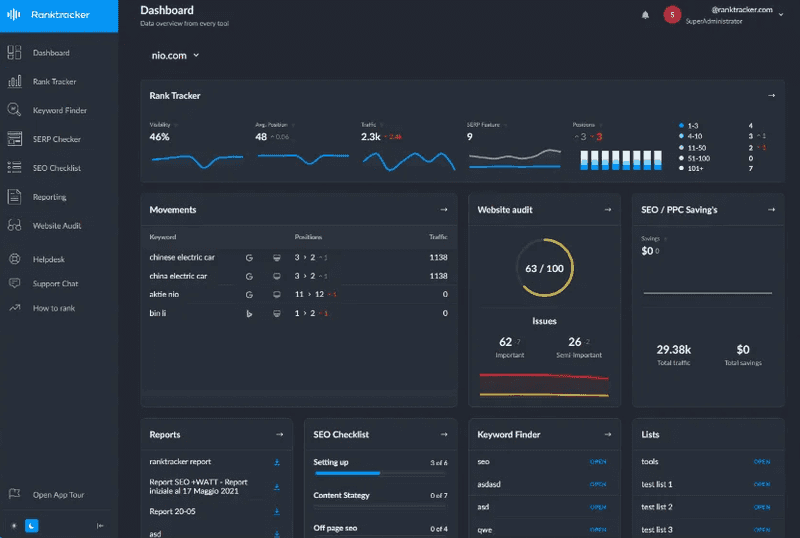Expand the nio.com domain dropdown
The image size is (800, 538).
tap(175, 56)
